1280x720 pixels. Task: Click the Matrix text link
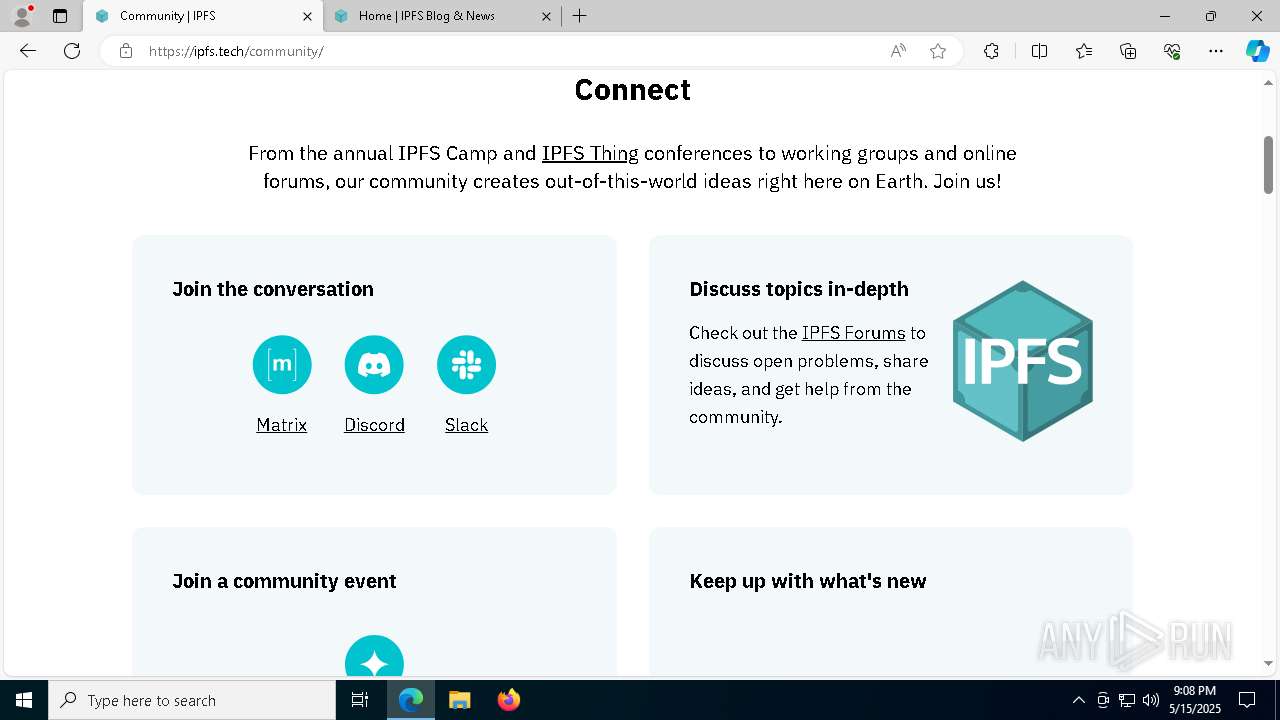coord(282,425)
